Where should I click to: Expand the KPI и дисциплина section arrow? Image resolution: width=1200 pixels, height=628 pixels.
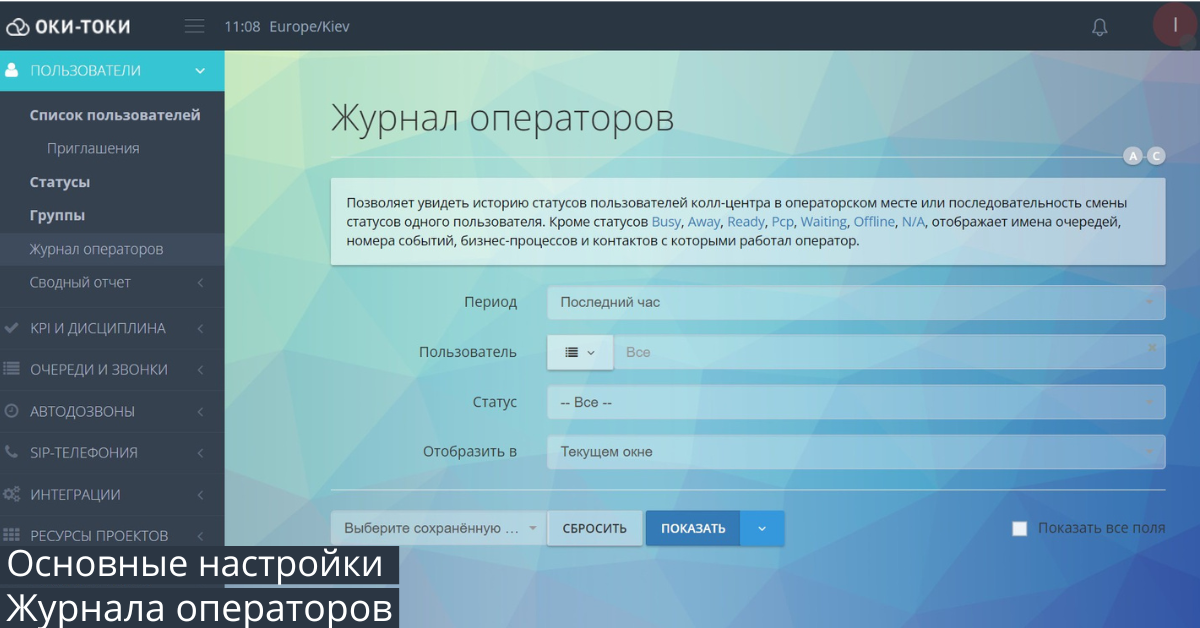tap(200, 328)
